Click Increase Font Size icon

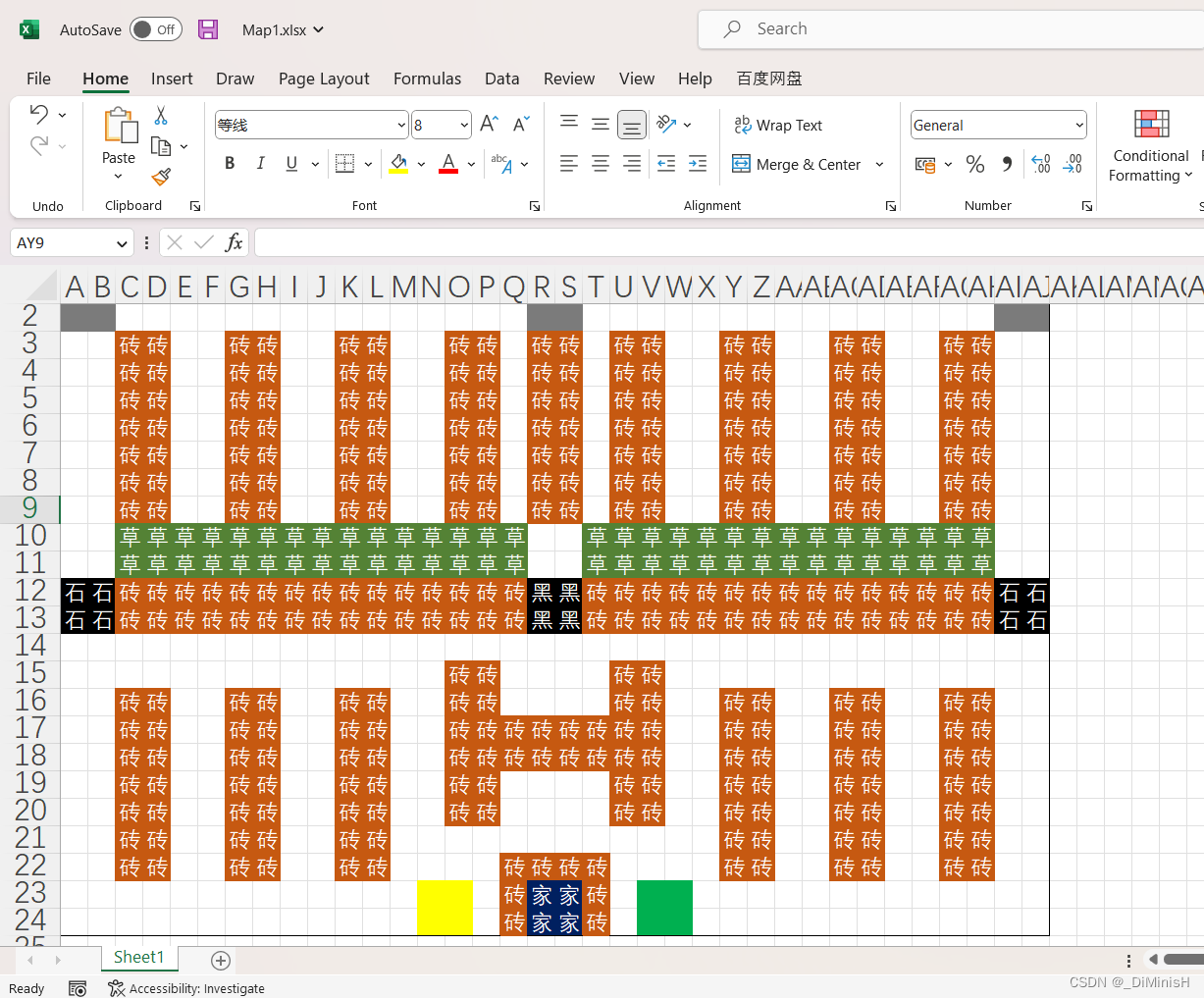[489, 124]
